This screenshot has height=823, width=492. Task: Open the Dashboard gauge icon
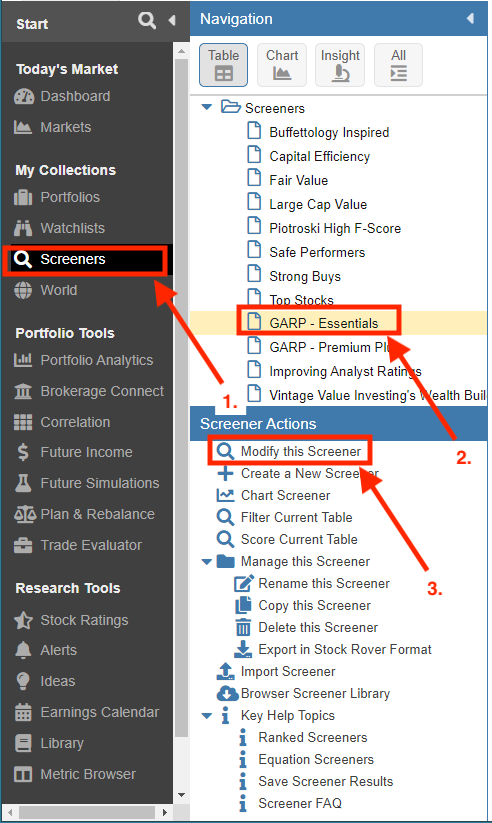(x=24, y=97)
